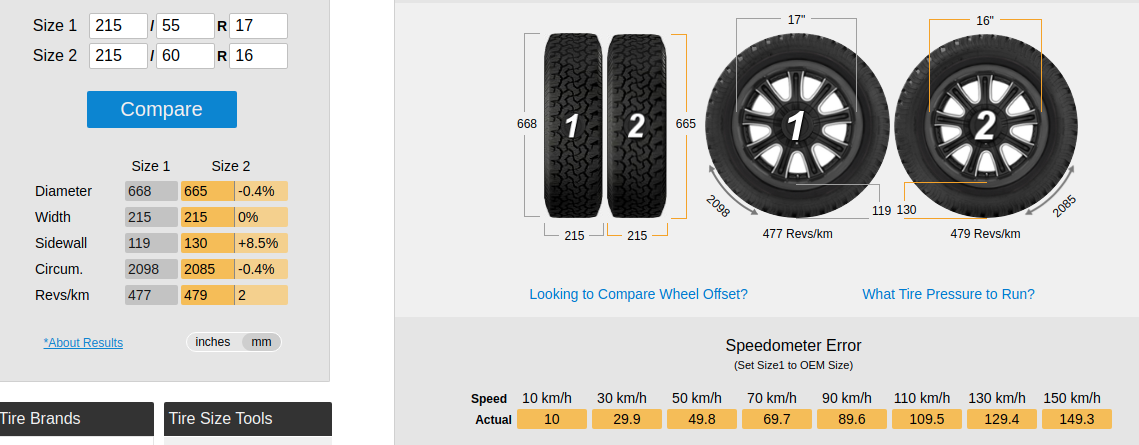Click the 149.3 actual speed cell

(x=1077, y=420)
